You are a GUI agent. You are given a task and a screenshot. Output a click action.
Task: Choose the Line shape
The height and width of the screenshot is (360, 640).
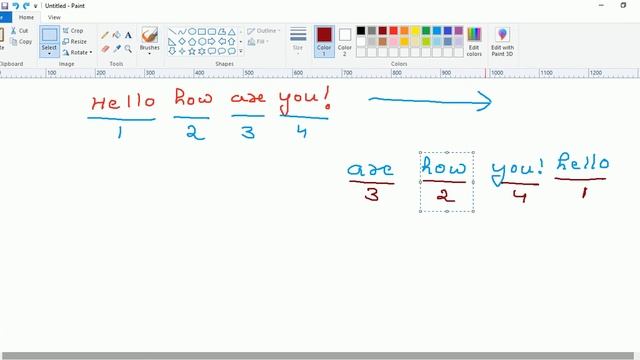pos(172,31)
